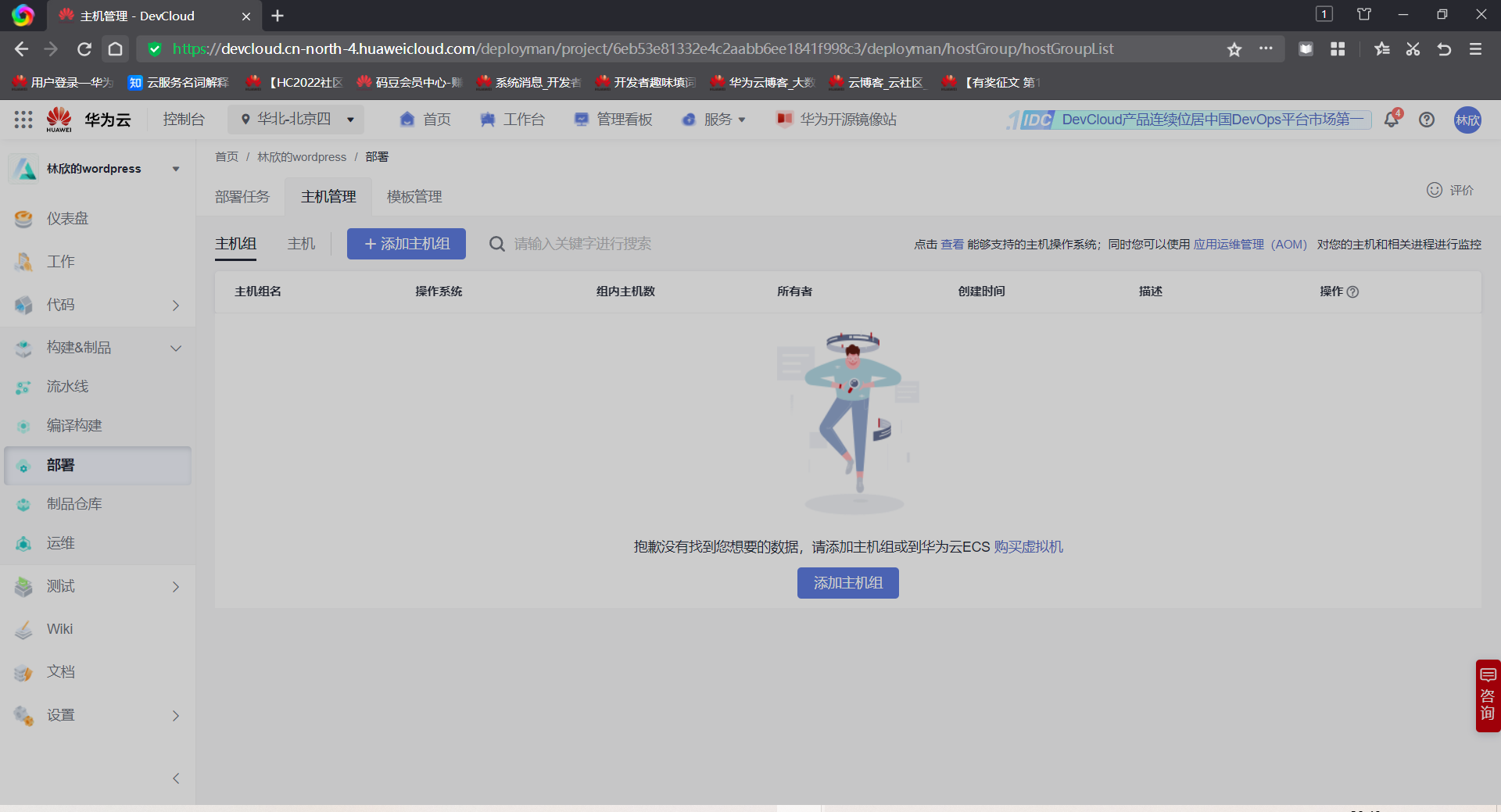Open notification bell with alerts
The image size is (1501, 812).
pos(1392,120)
